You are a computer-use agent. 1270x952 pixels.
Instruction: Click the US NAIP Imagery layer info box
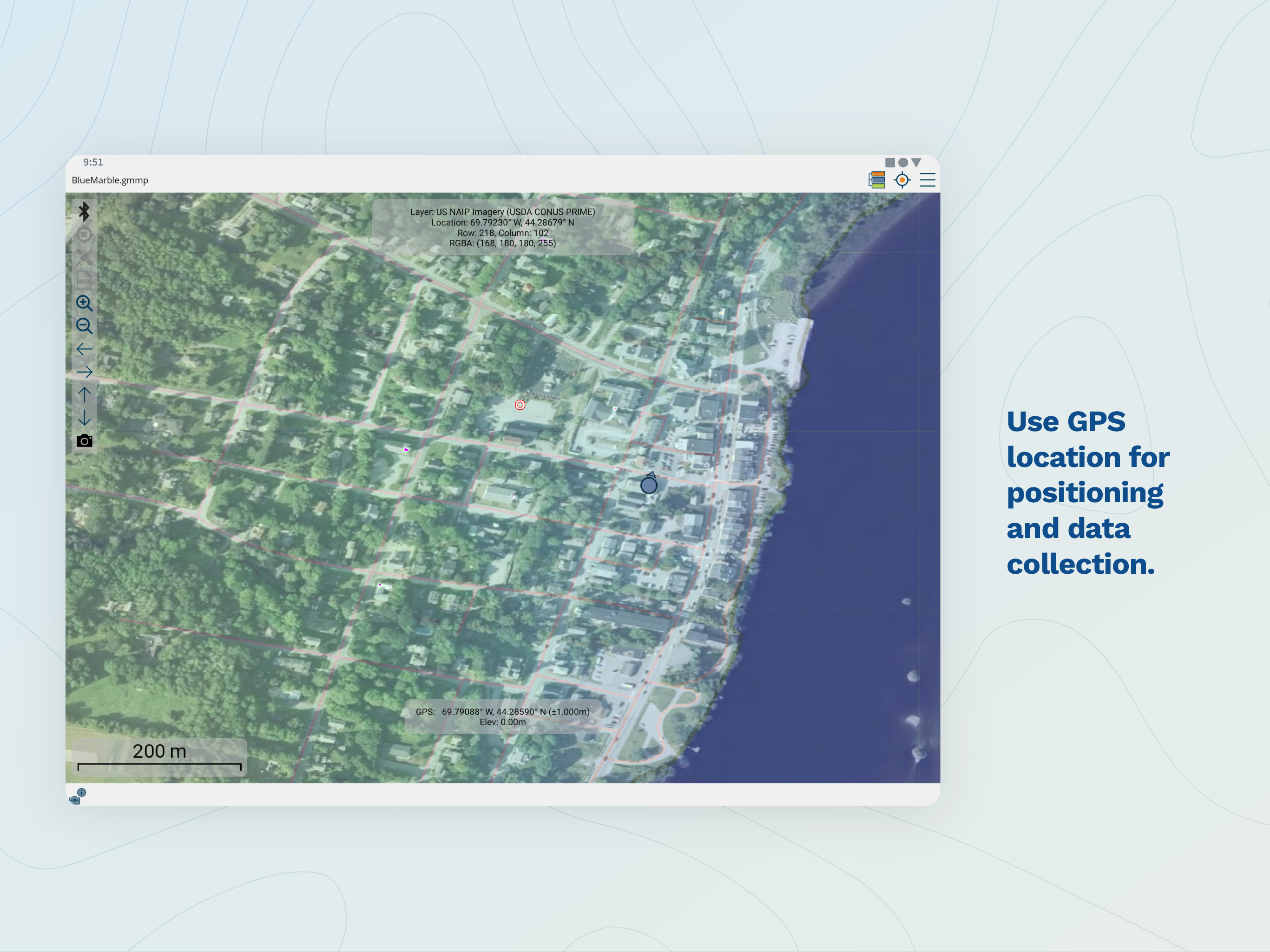[x=503, y=227]
